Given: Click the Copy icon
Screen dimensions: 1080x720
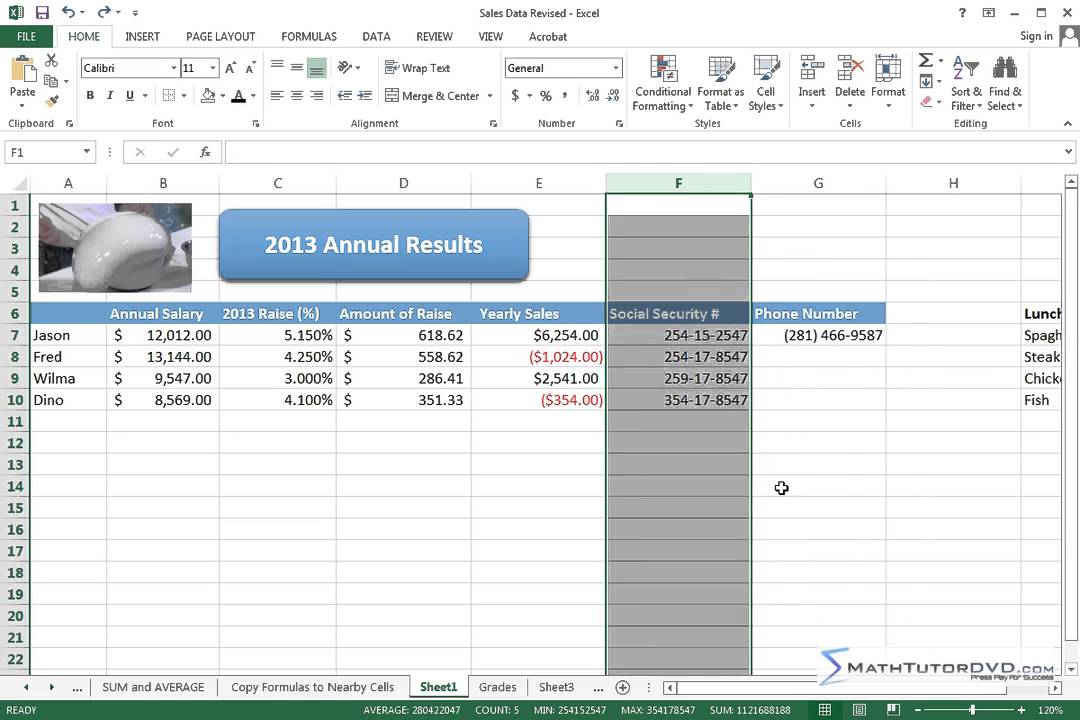Looking at the screenshot, I should [52, 81].
